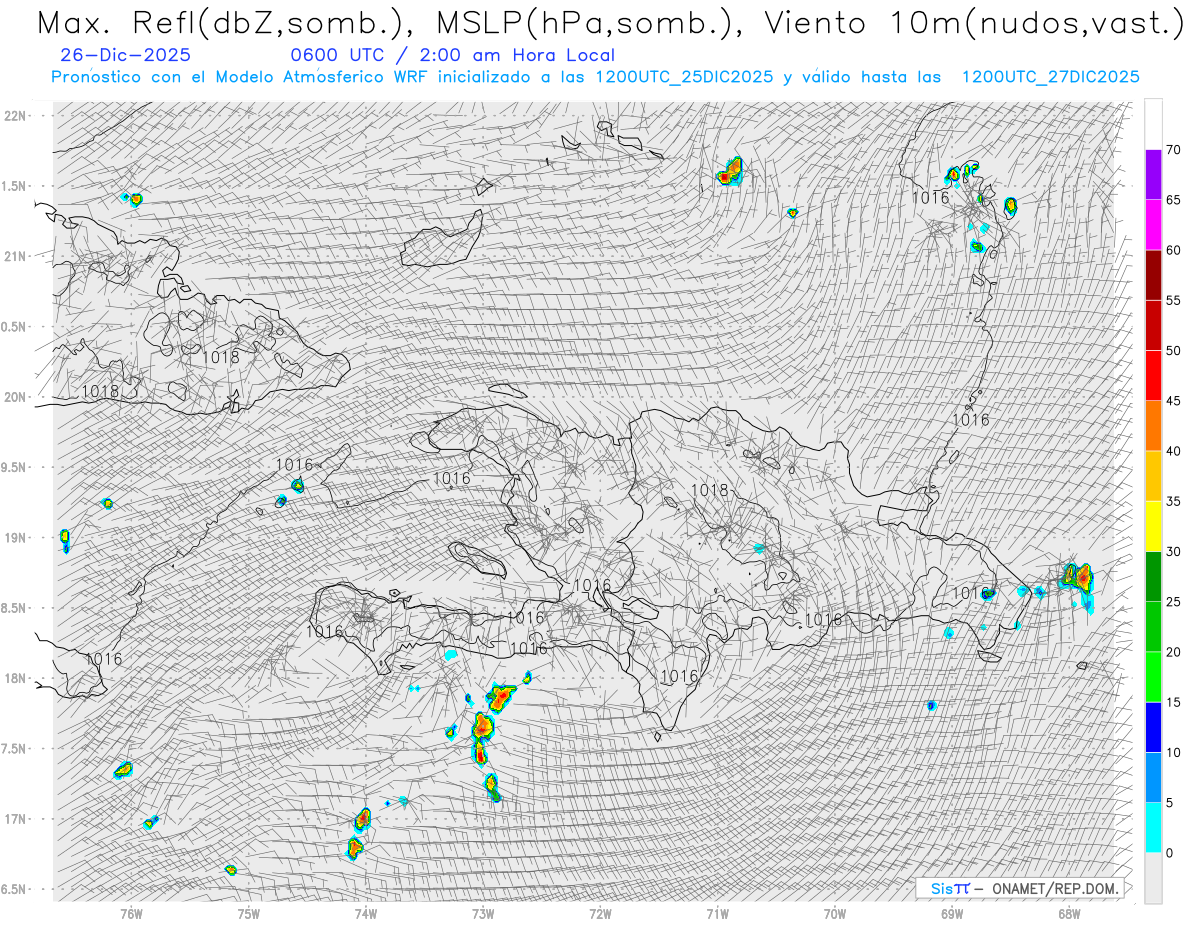Select the orange 40–45 dBZ color bar segment
The image size is (1200, 927).
(x=1153, y=426)
